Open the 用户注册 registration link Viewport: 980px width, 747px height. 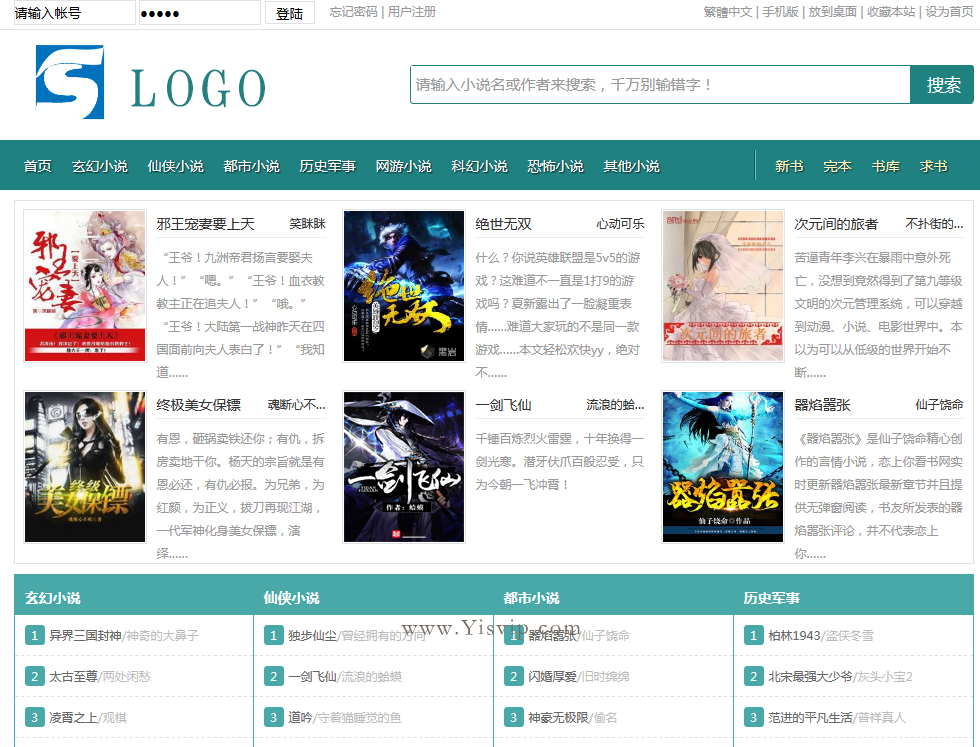pyautogui.click(x=410, y=13)
